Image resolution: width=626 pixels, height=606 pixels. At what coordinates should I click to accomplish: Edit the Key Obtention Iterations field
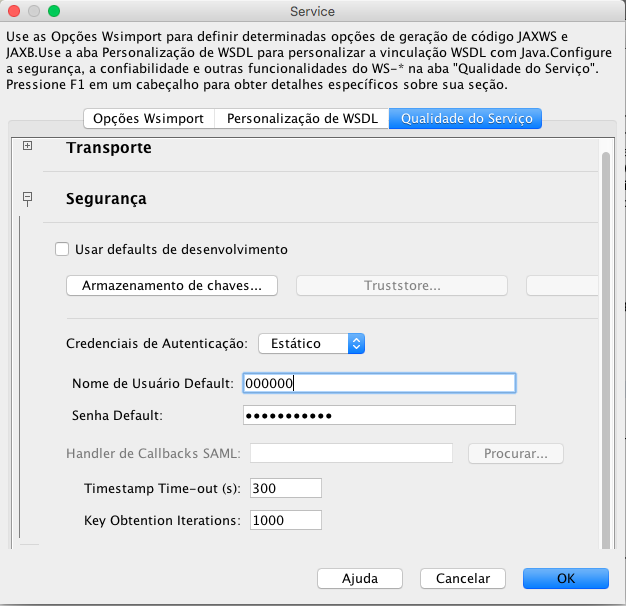tap(286, 520)
